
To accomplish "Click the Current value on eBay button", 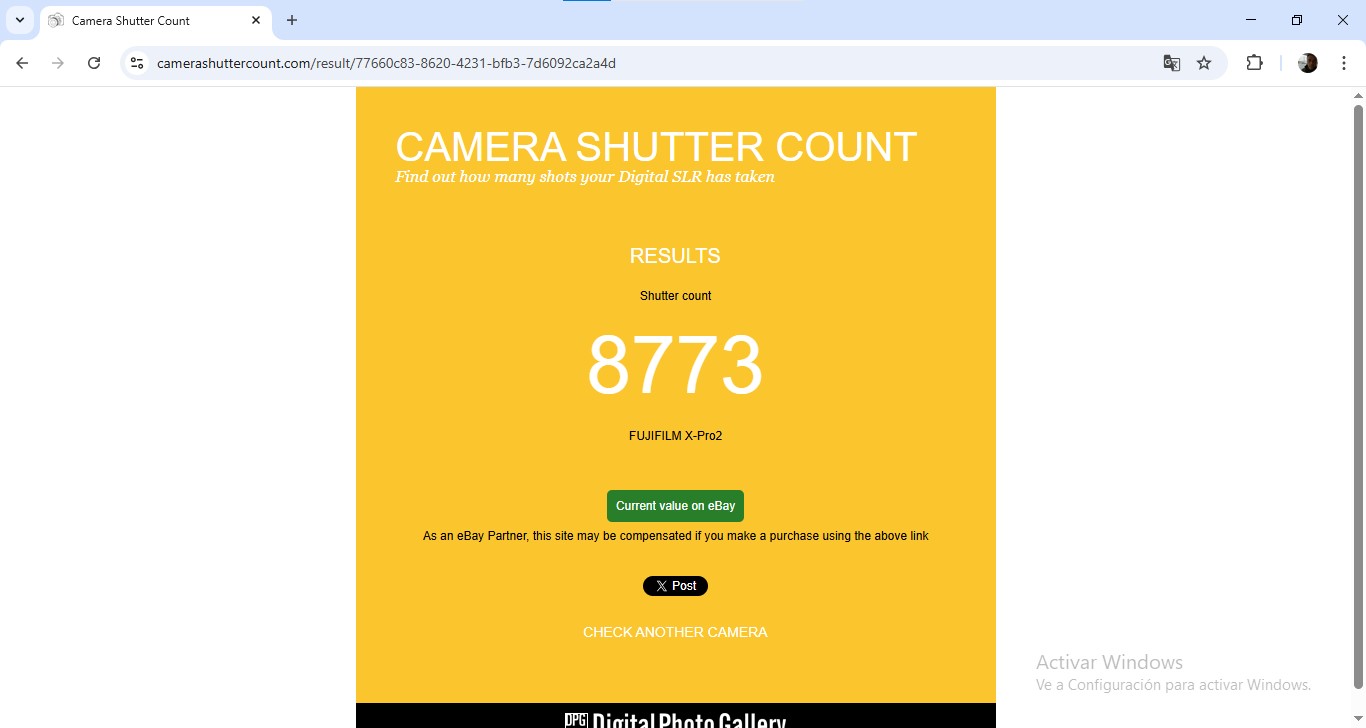I will (675, 506).
